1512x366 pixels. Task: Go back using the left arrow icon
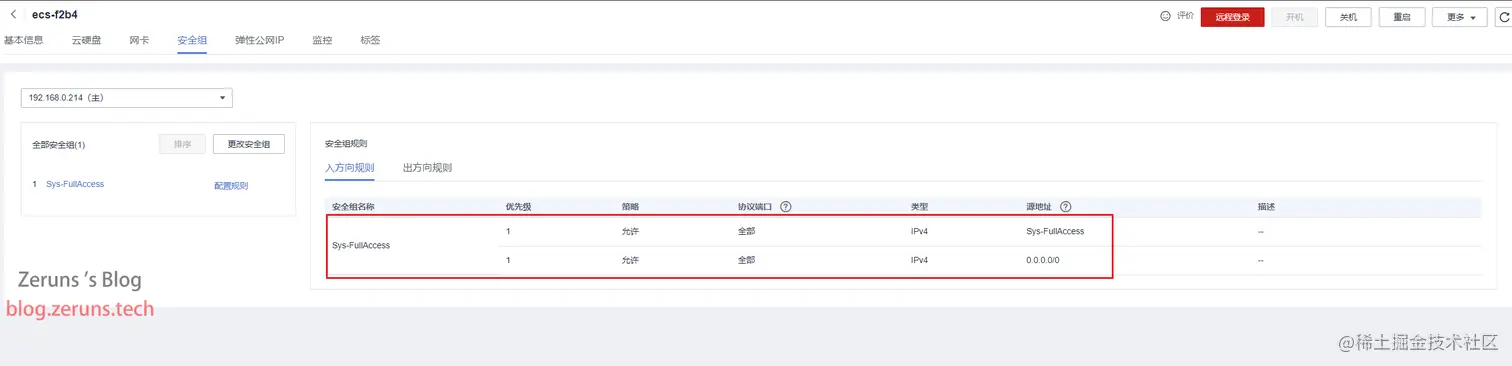(13, 15)
